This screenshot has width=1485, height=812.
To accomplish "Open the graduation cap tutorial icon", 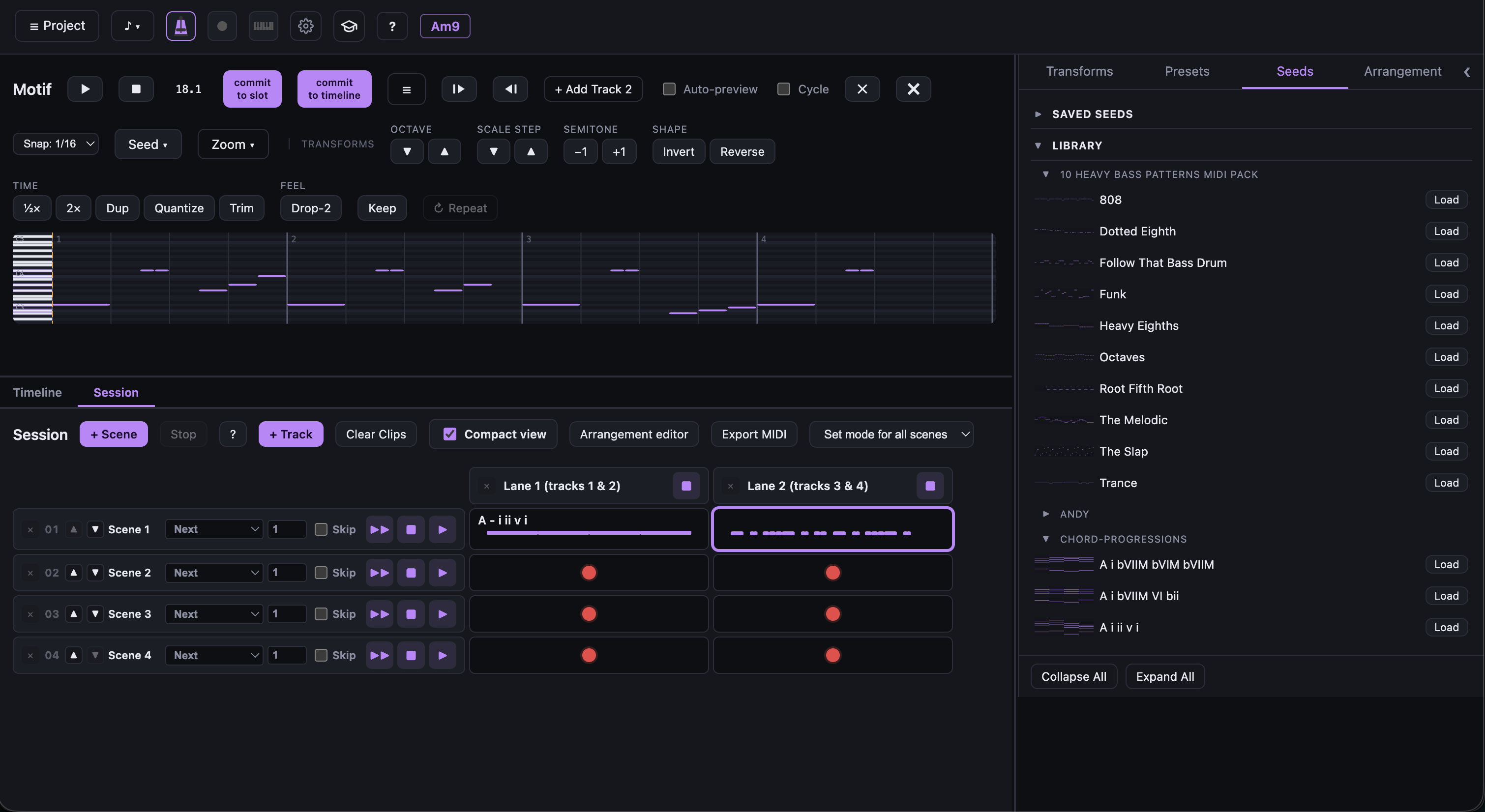I will (349, 26).
